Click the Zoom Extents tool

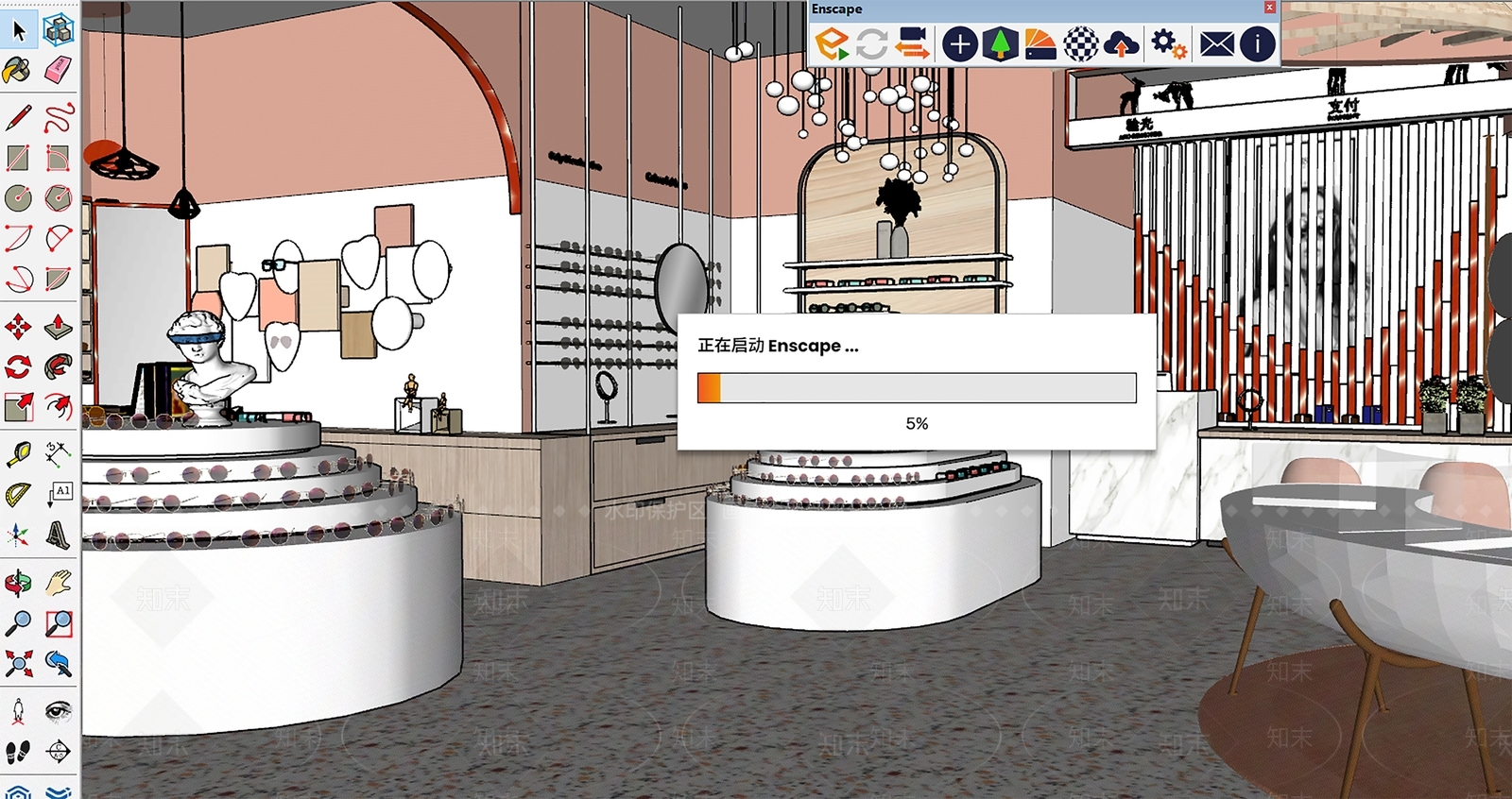18,664
